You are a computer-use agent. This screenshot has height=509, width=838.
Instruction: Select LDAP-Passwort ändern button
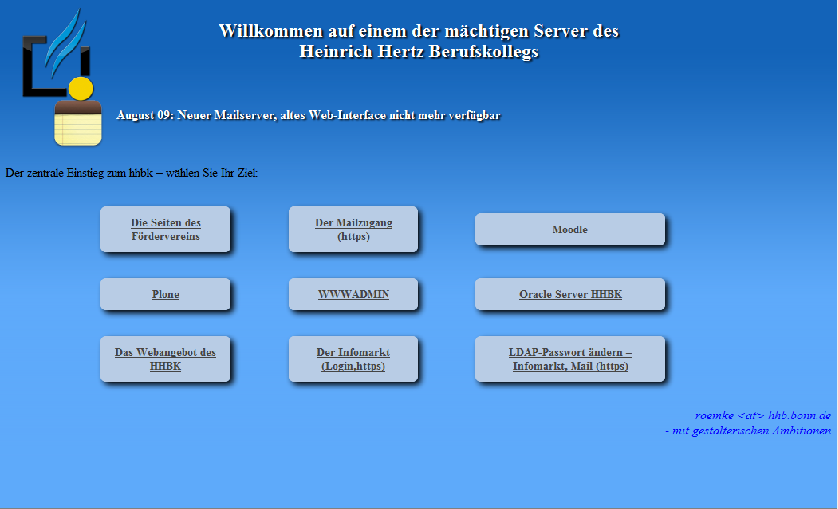tap(570, 359)
